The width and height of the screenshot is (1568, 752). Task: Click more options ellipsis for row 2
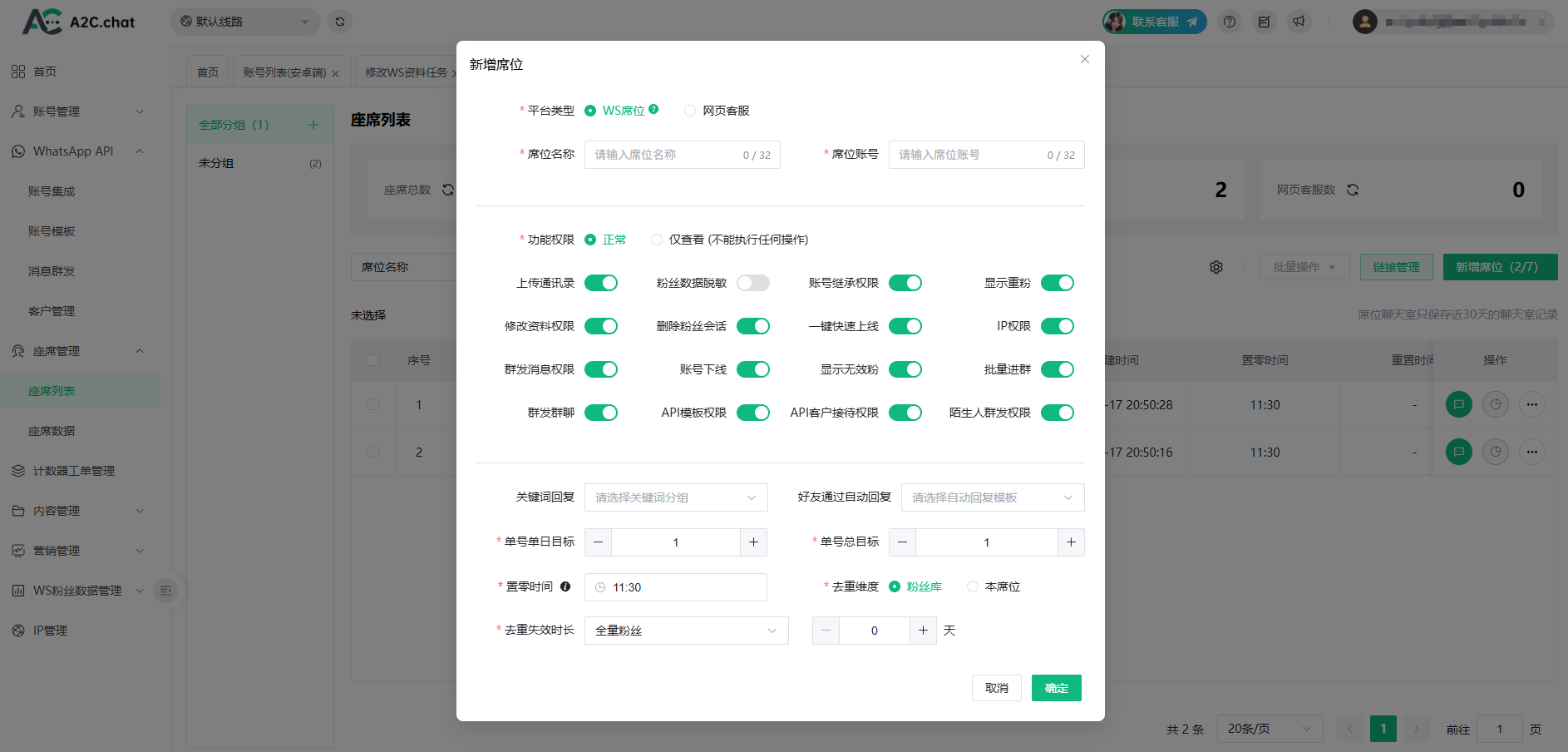(1531, 453)
